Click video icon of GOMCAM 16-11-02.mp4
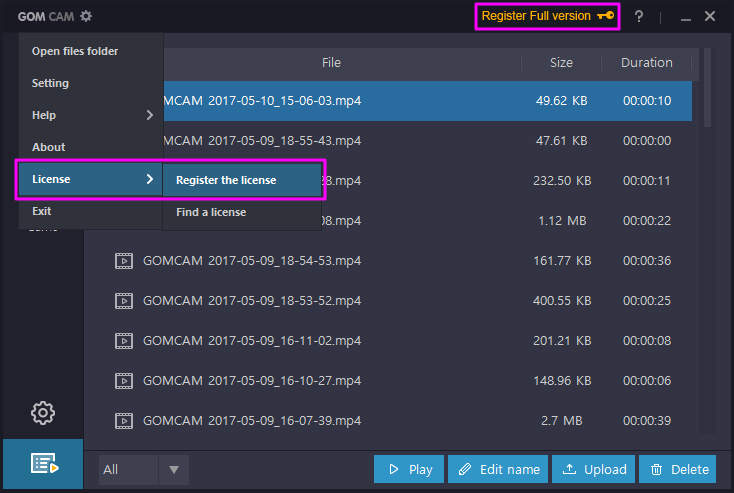This screenshot has width=734, height=493. (x=124, y=341)
